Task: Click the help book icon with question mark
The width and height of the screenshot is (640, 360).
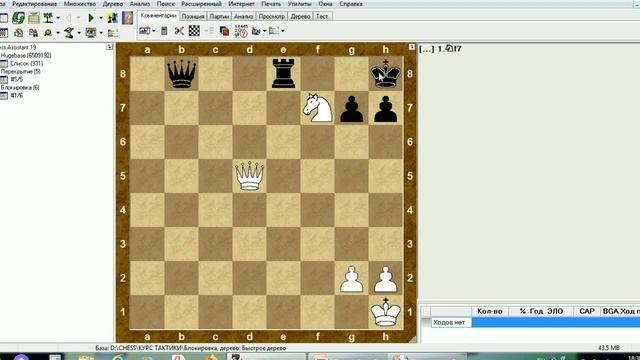Action: pyautogui.click(x=127, y=18)
